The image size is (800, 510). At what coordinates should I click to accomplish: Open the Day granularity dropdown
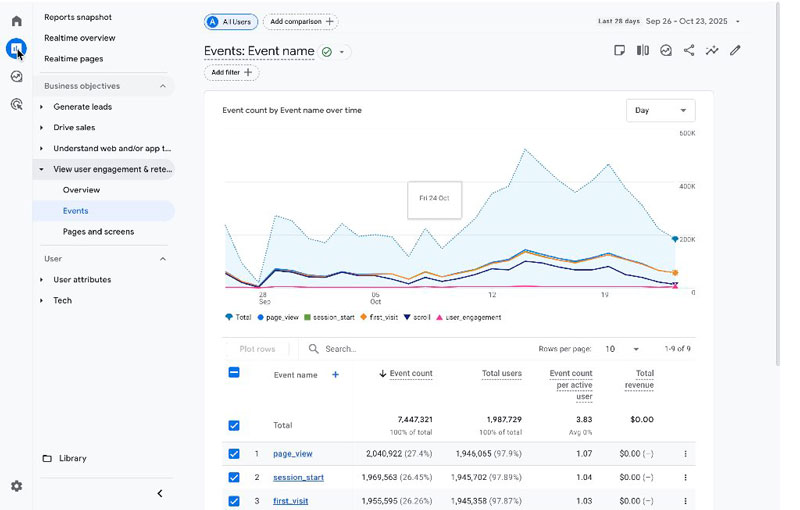click(660, 110)
